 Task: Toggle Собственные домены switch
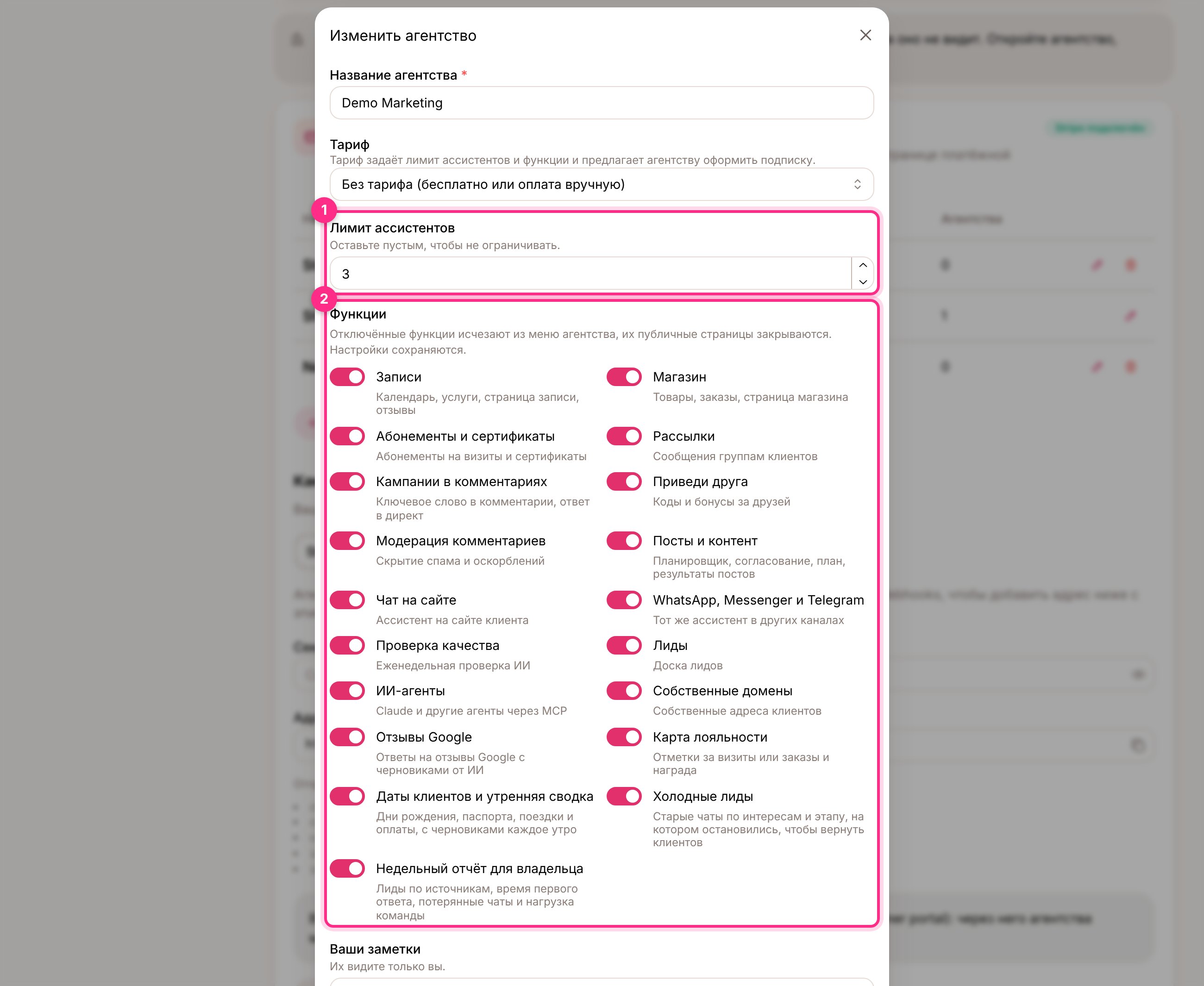click(624, 691)
